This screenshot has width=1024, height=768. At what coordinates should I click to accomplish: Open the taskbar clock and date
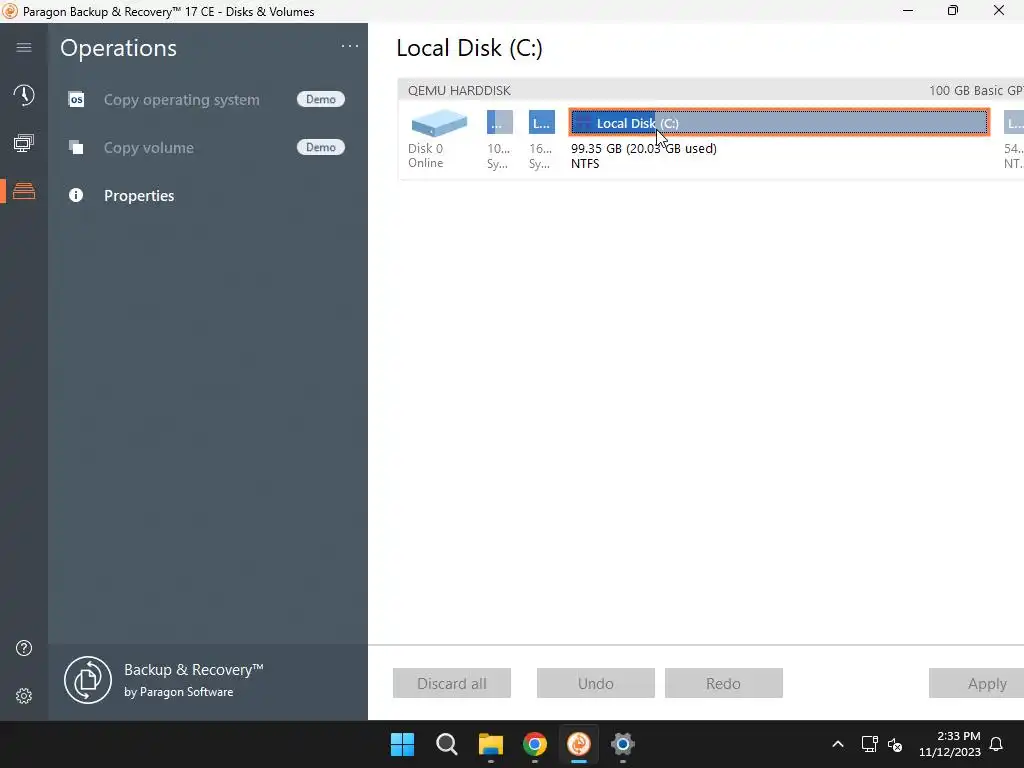coord(950,744)
